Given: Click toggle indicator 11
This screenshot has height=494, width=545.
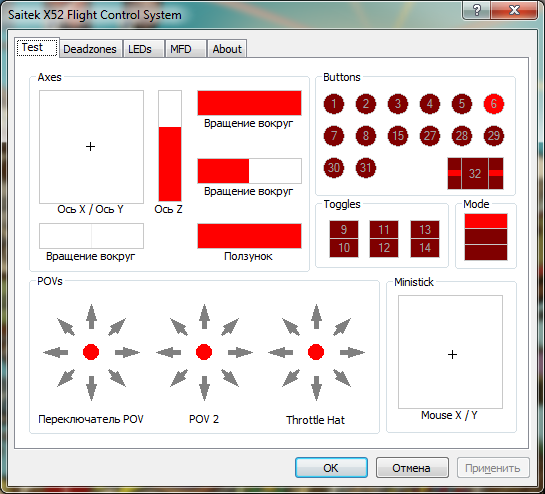Looking at the screenshot, I should click(x=384, y=229).
